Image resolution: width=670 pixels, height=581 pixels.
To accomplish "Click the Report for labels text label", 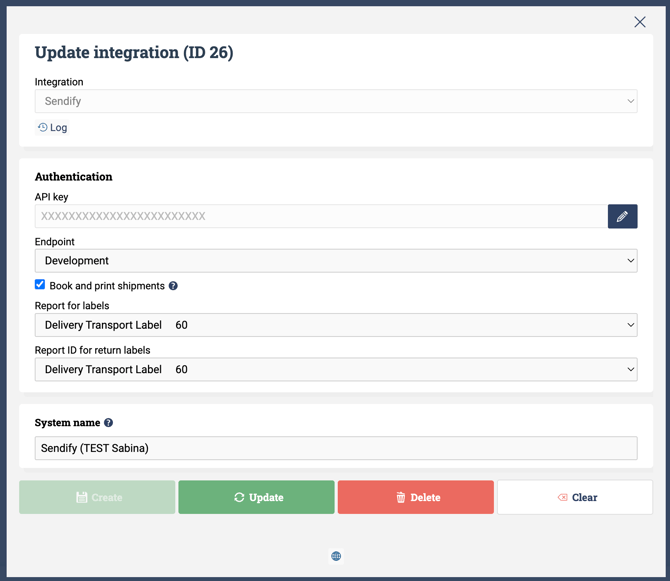I will 72,306.
